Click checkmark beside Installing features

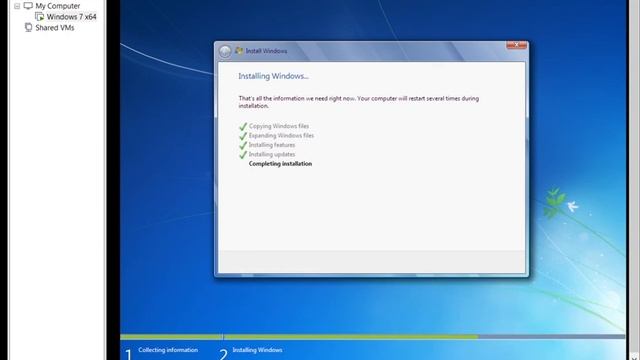pyautogui.click(x=243, y=145)
